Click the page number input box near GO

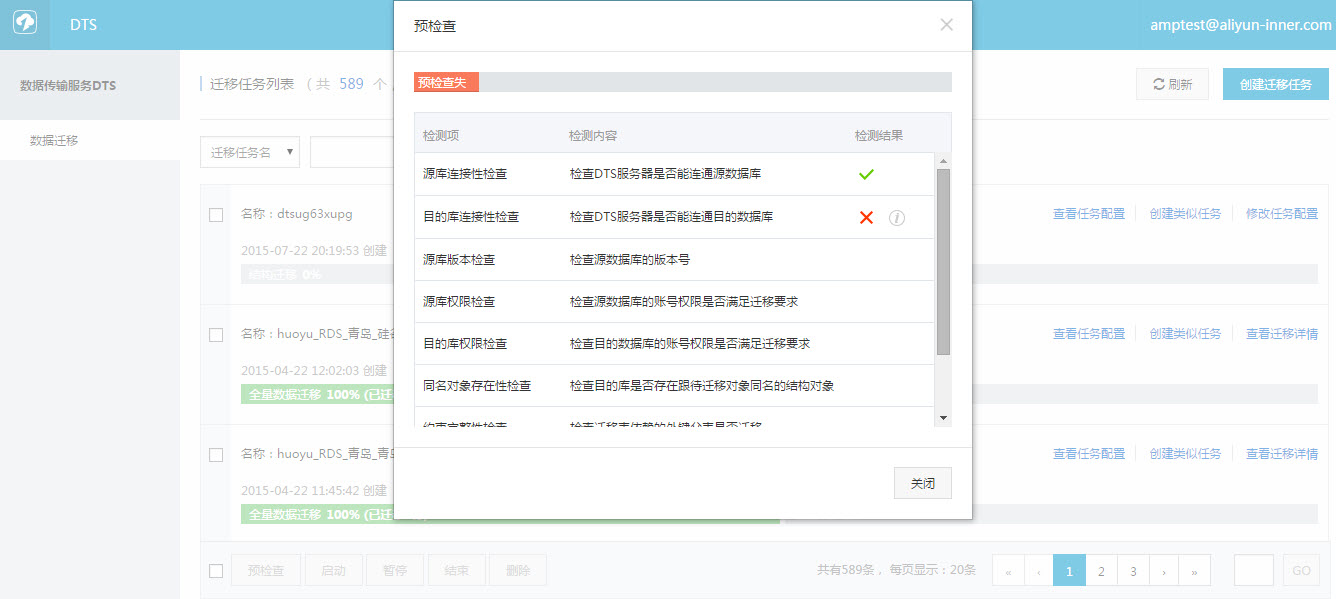[x=1253, y=571]
